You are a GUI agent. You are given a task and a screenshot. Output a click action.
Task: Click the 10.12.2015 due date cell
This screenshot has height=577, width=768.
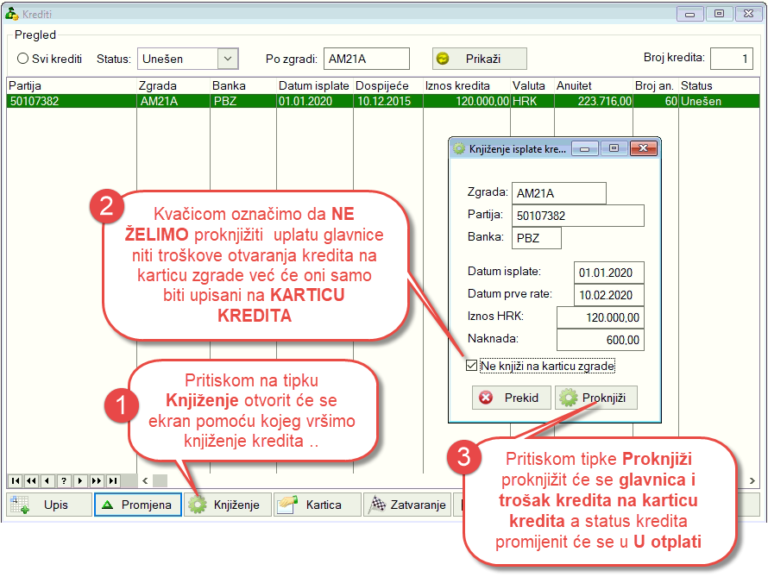(388, 101)
